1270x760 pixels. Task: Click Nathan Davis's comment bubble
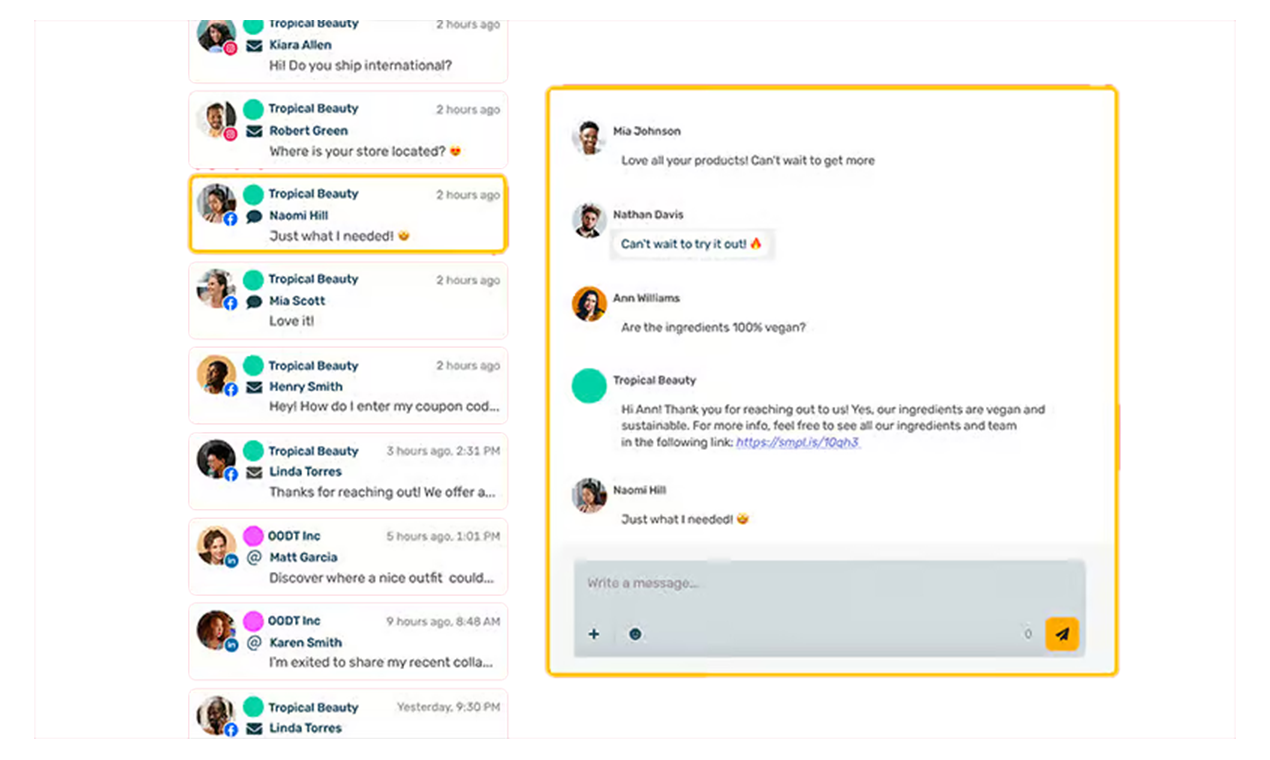pos(692,244)
